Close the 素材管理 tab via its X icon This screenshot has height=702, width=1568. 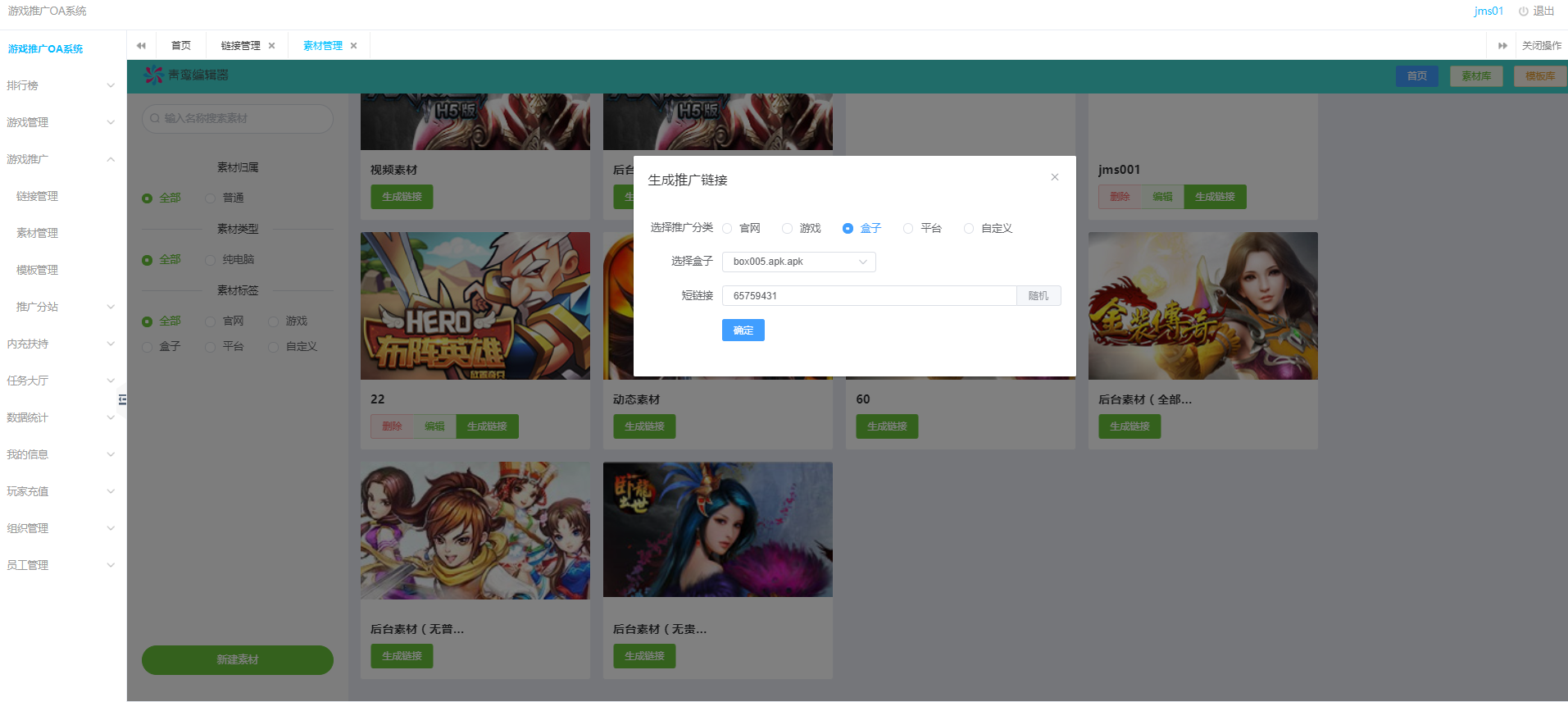pyautogui.click(x=353, y=46)
